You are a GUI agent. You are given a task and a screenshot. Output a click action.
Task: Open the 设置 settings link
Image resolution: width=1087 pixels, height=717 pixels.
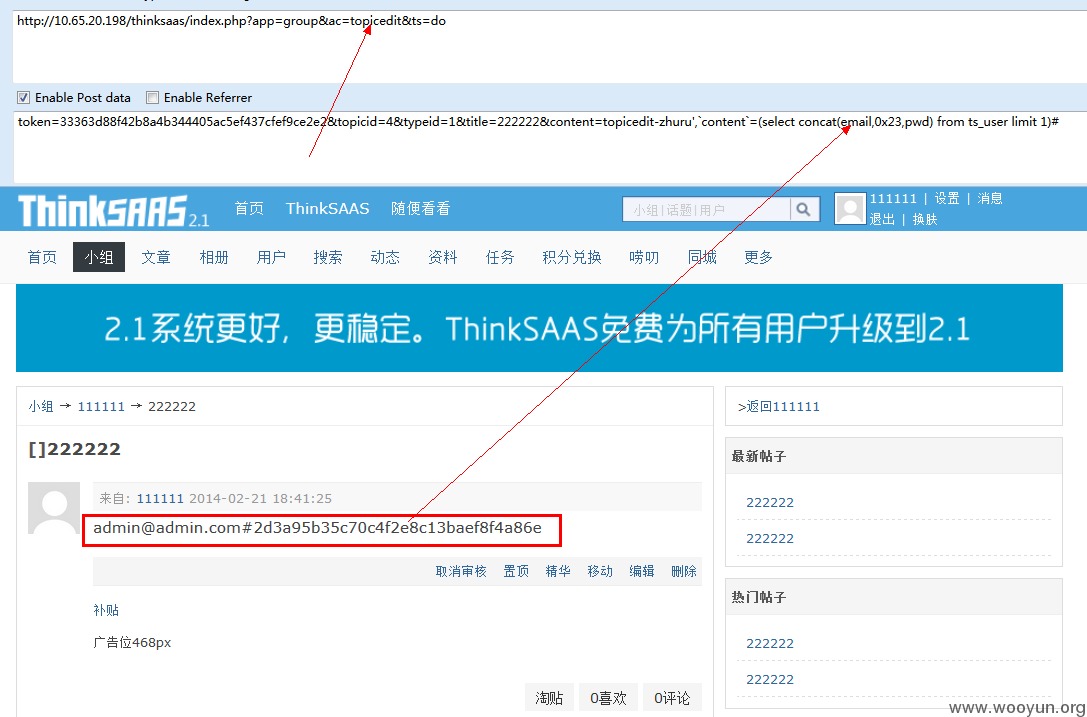947,198
